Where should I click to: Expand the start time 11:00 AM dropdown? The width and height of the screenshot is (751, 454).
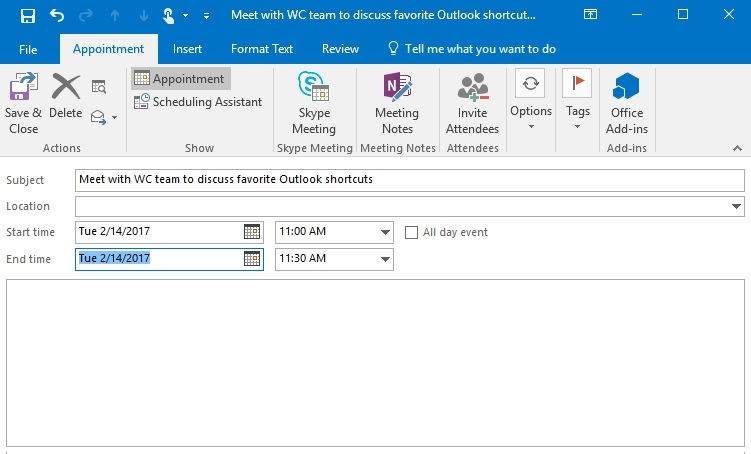[385, 232]
